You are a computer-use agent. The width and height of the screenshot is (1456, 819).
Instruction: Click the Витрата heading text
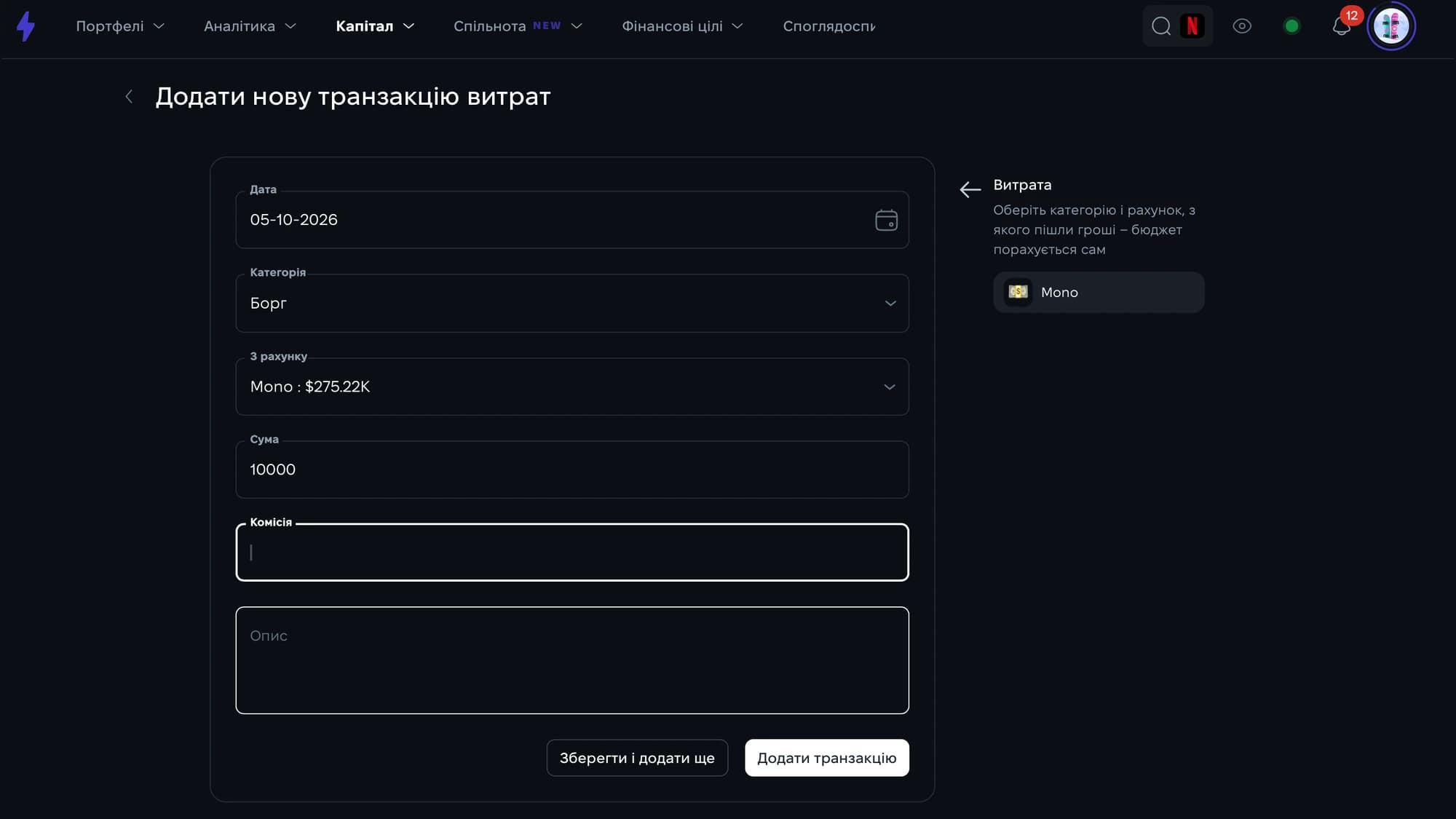click(1022, 185)
